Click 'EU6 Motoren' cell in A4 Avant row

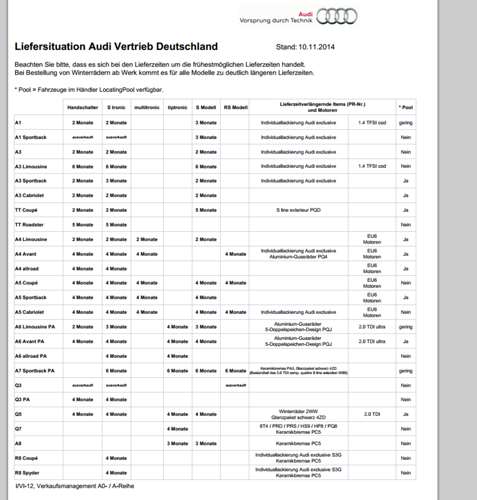(x=372, y=254)
